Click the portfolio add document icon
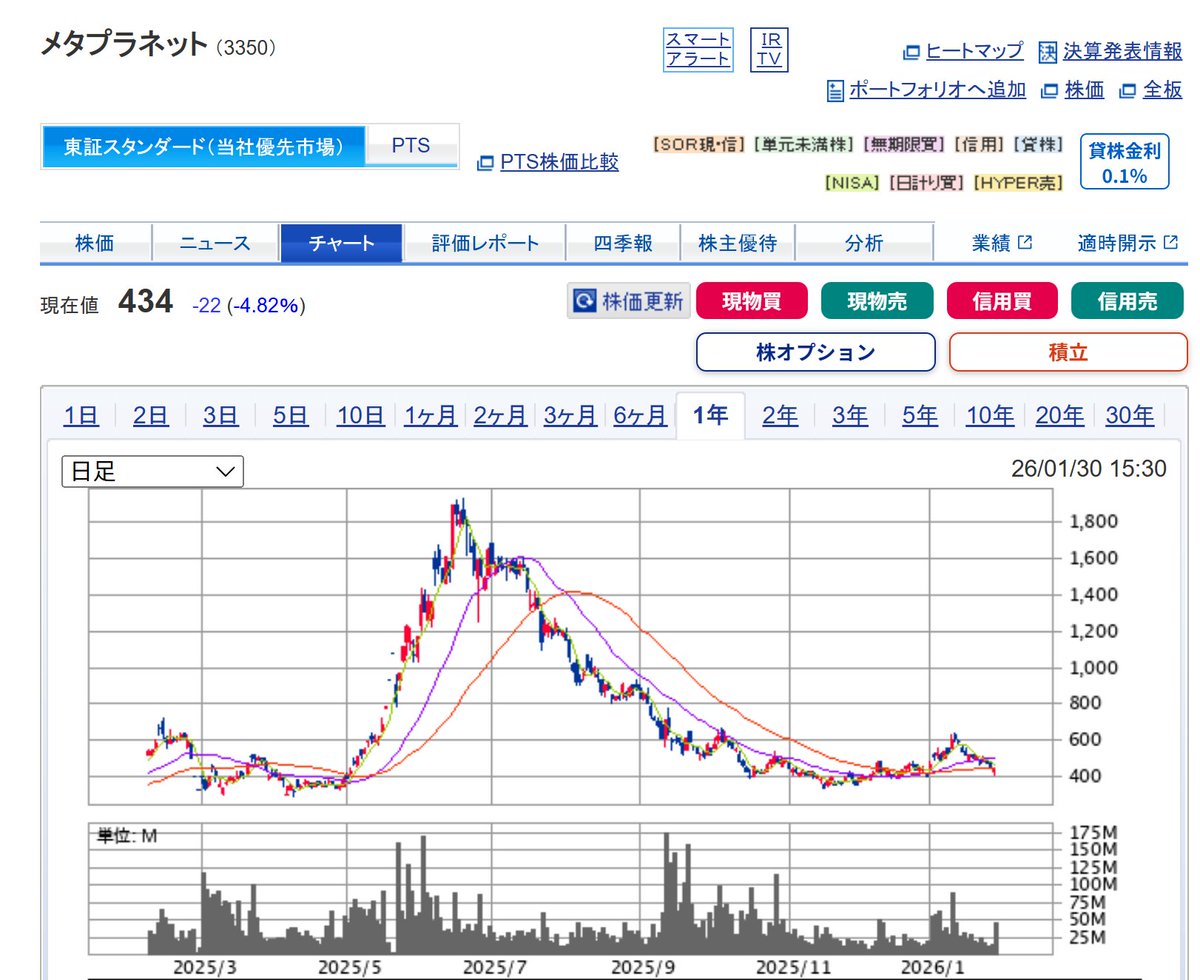 coord(836,91)
